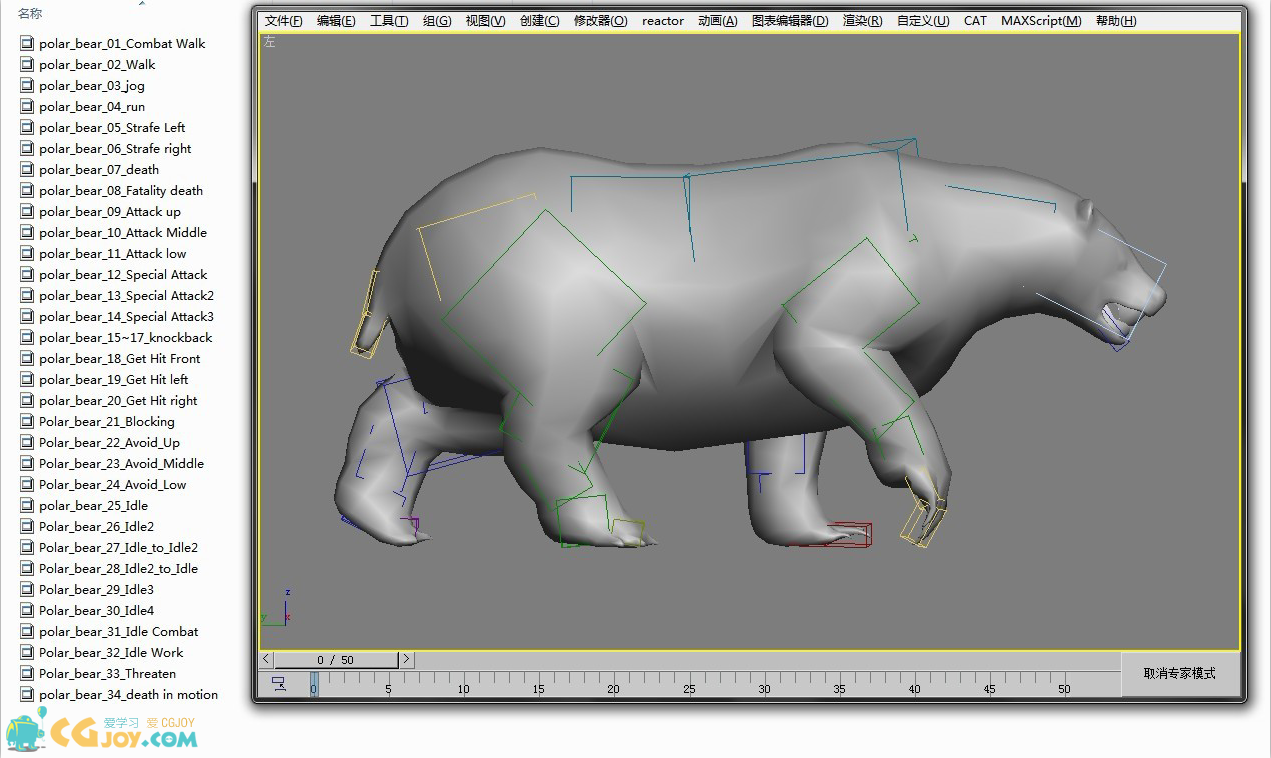Step time slider back with left arrow

point(266,660)
